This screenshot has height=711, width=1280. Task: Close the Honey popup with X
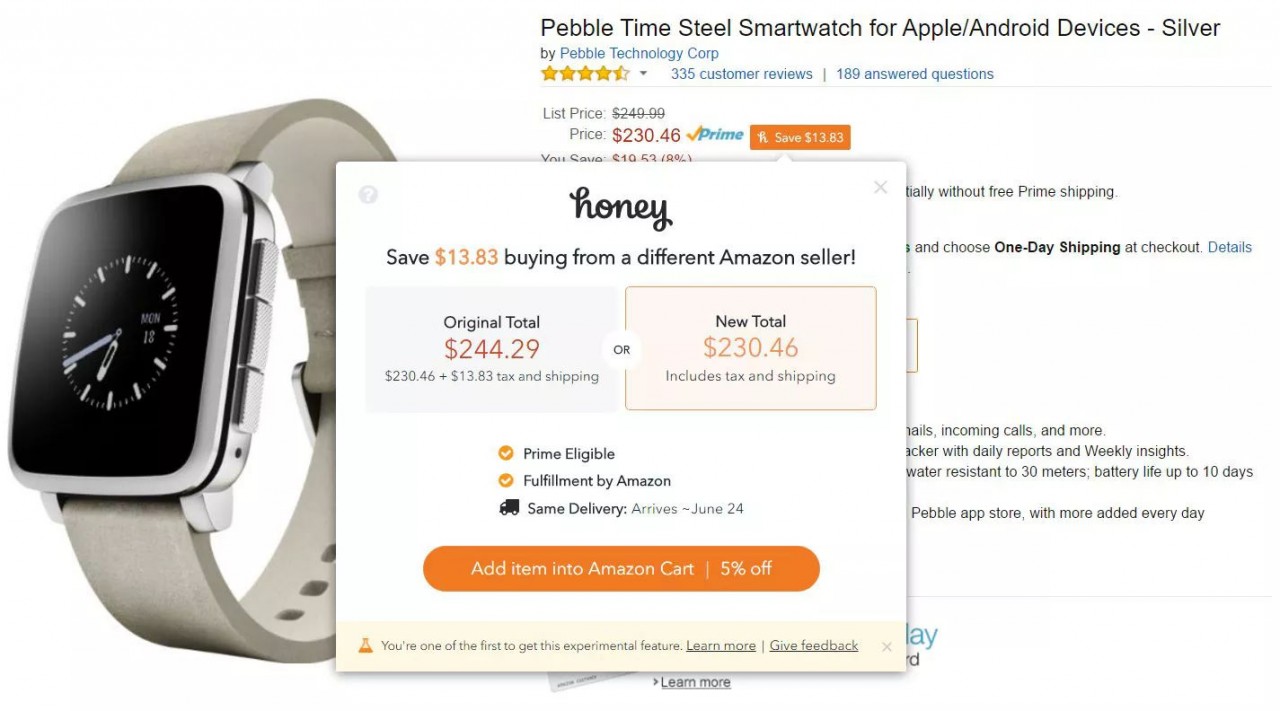pos(880,187)
